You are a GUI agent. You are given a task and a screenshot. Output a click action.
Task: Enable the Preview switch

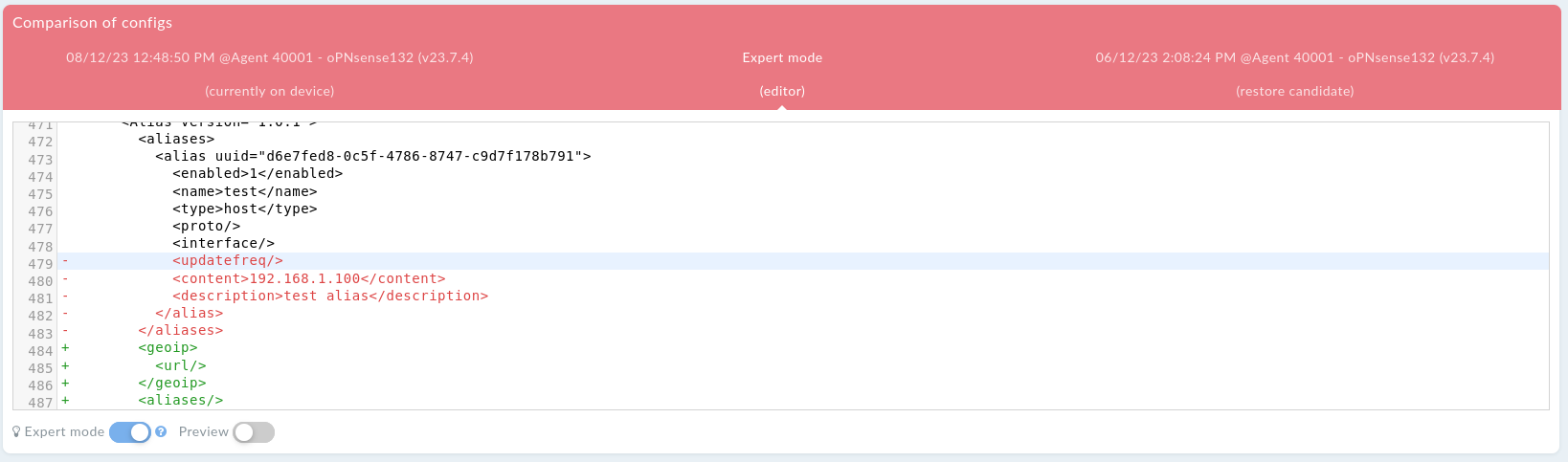coord(254,432)
